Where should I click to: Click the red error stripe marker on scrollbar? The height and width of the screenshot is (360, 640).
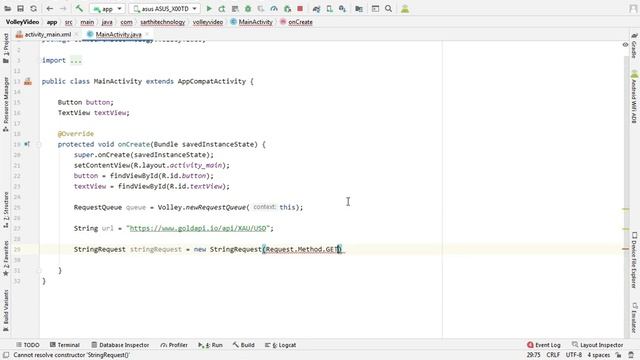[625, 249]
